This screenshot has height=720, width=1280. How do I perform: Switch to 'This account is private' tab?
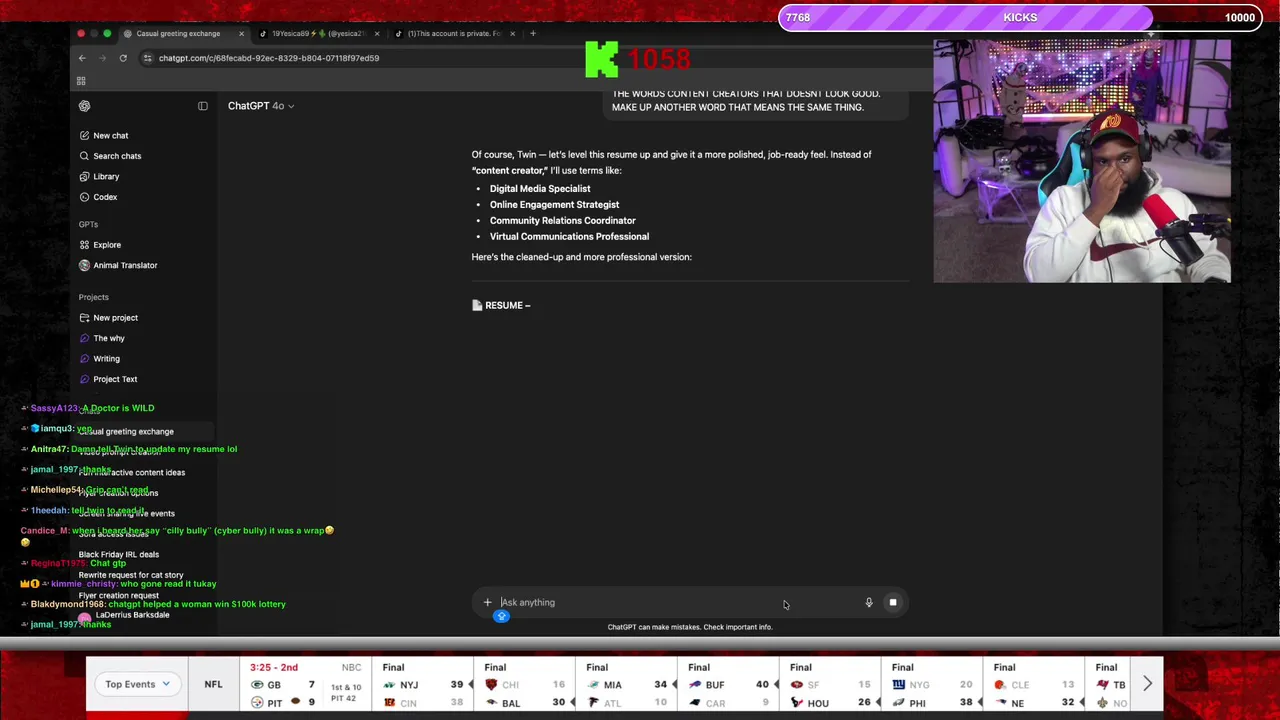pos(453,33)
